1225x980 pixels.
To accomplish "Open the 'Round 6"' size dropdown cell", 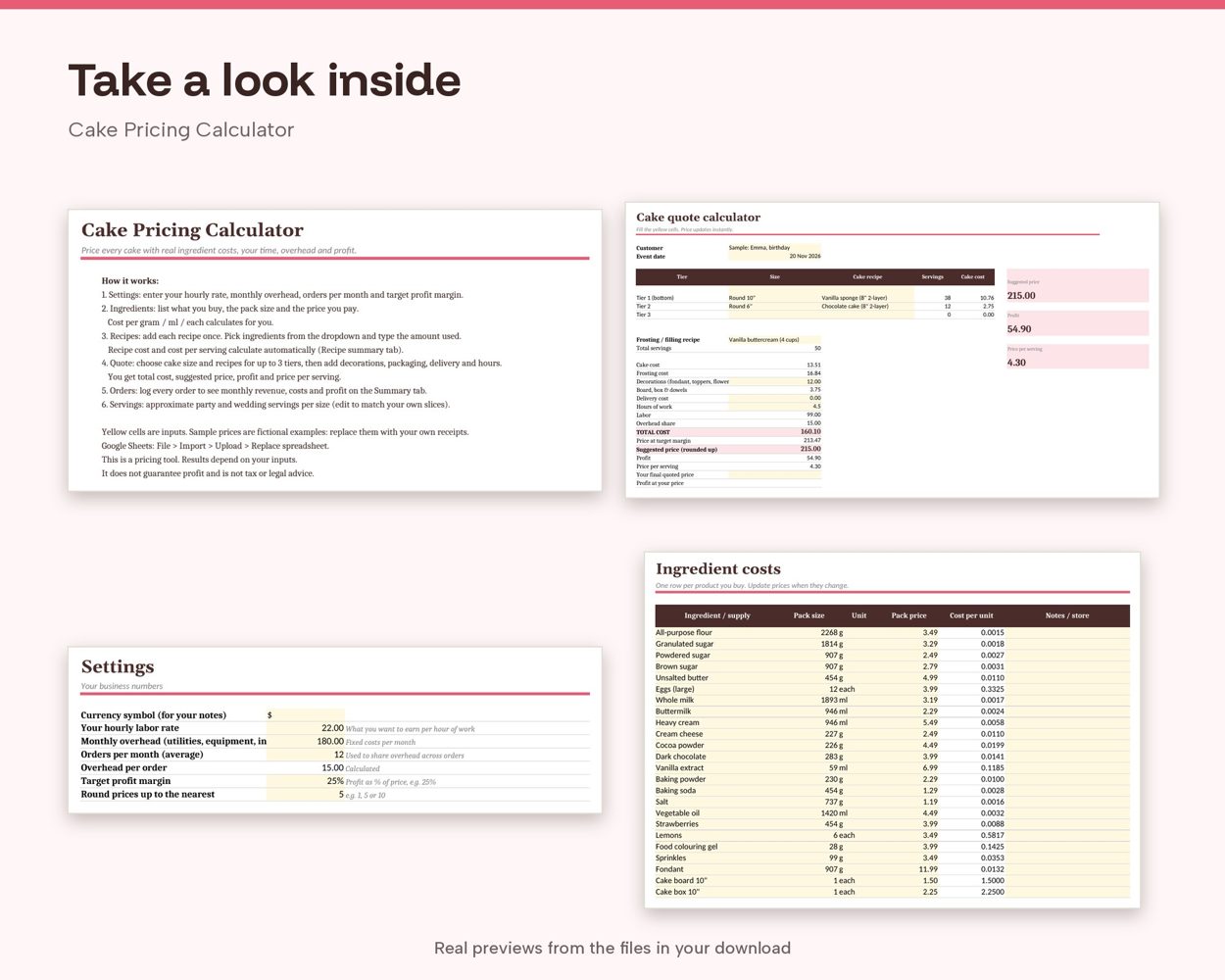I will [x=774, y=306].
